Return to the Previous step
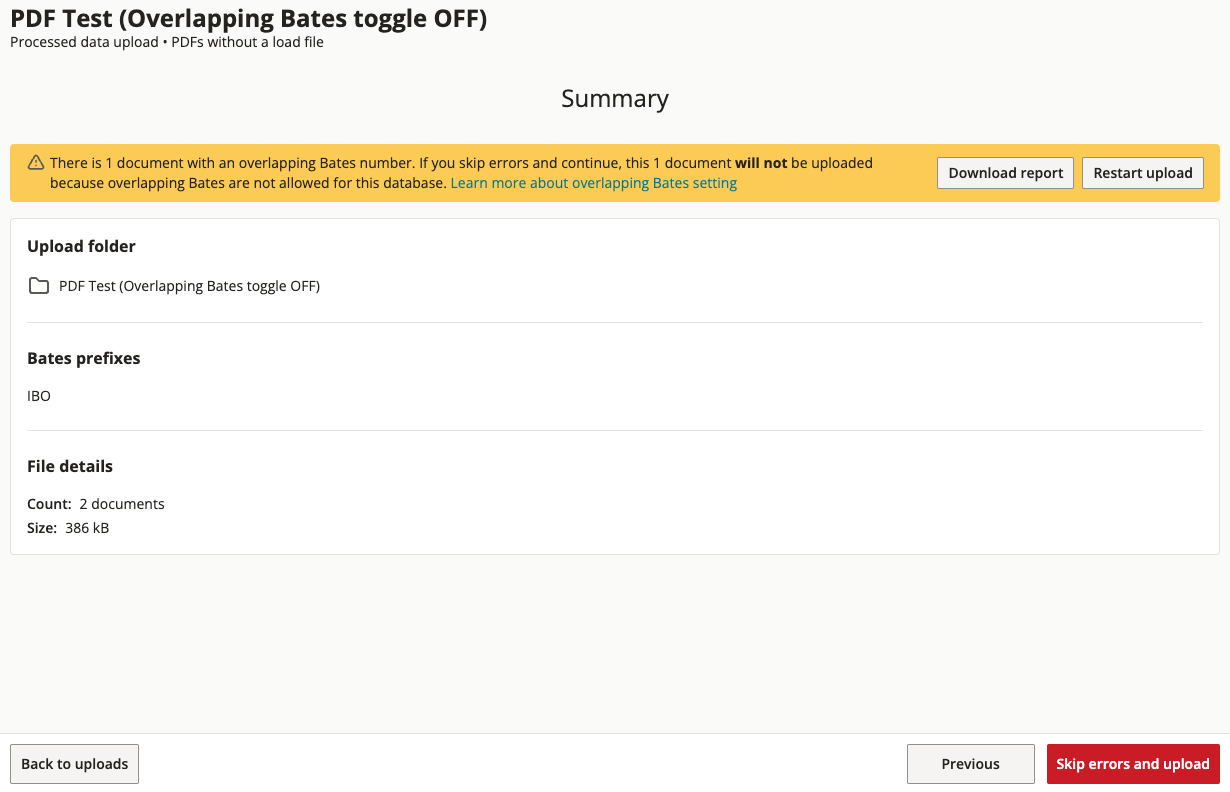1230x792 pixels. point(970,764)
